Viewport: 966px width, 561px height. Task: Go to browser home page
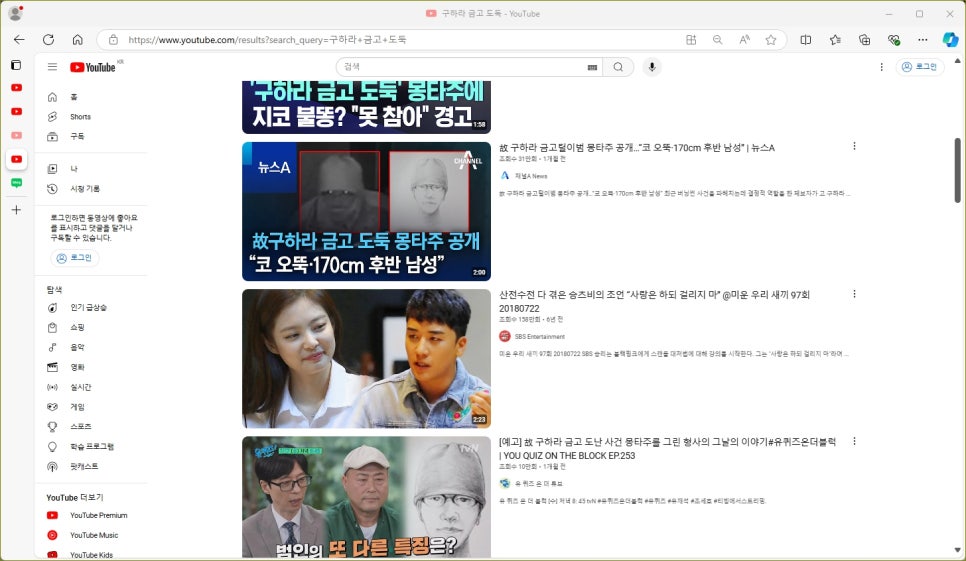pos(78,39)
